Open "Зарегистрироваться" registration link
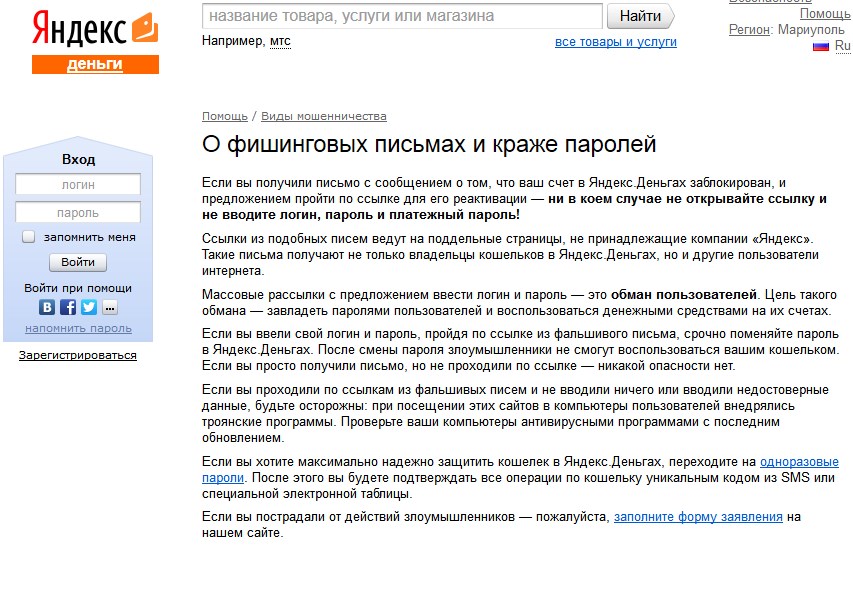Image resolution: width=853 pixels, height=613 pixels. 78,355
